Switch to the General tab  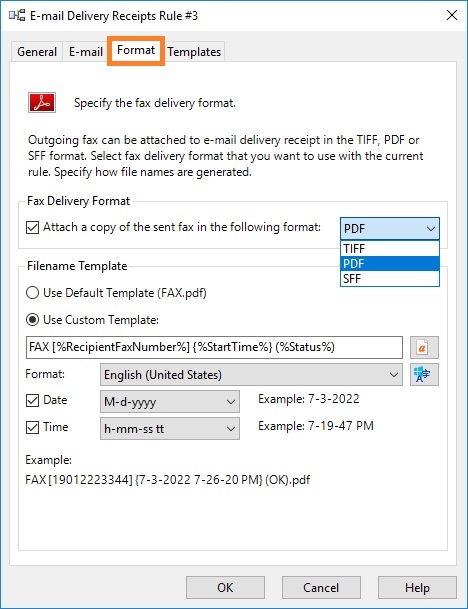click(37, 52)
